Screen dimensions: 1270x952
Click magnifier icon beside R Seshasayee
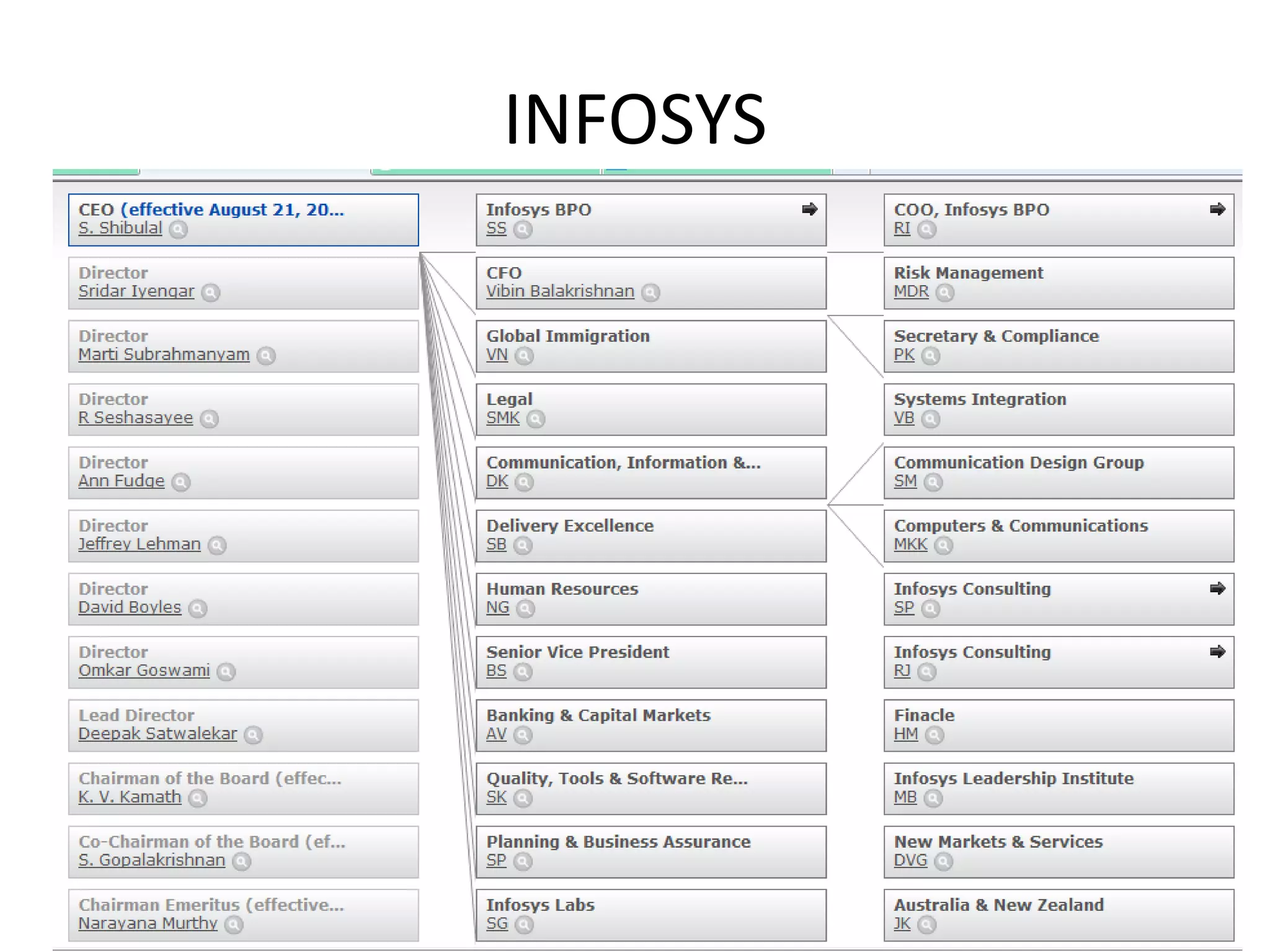pos(210,419)
